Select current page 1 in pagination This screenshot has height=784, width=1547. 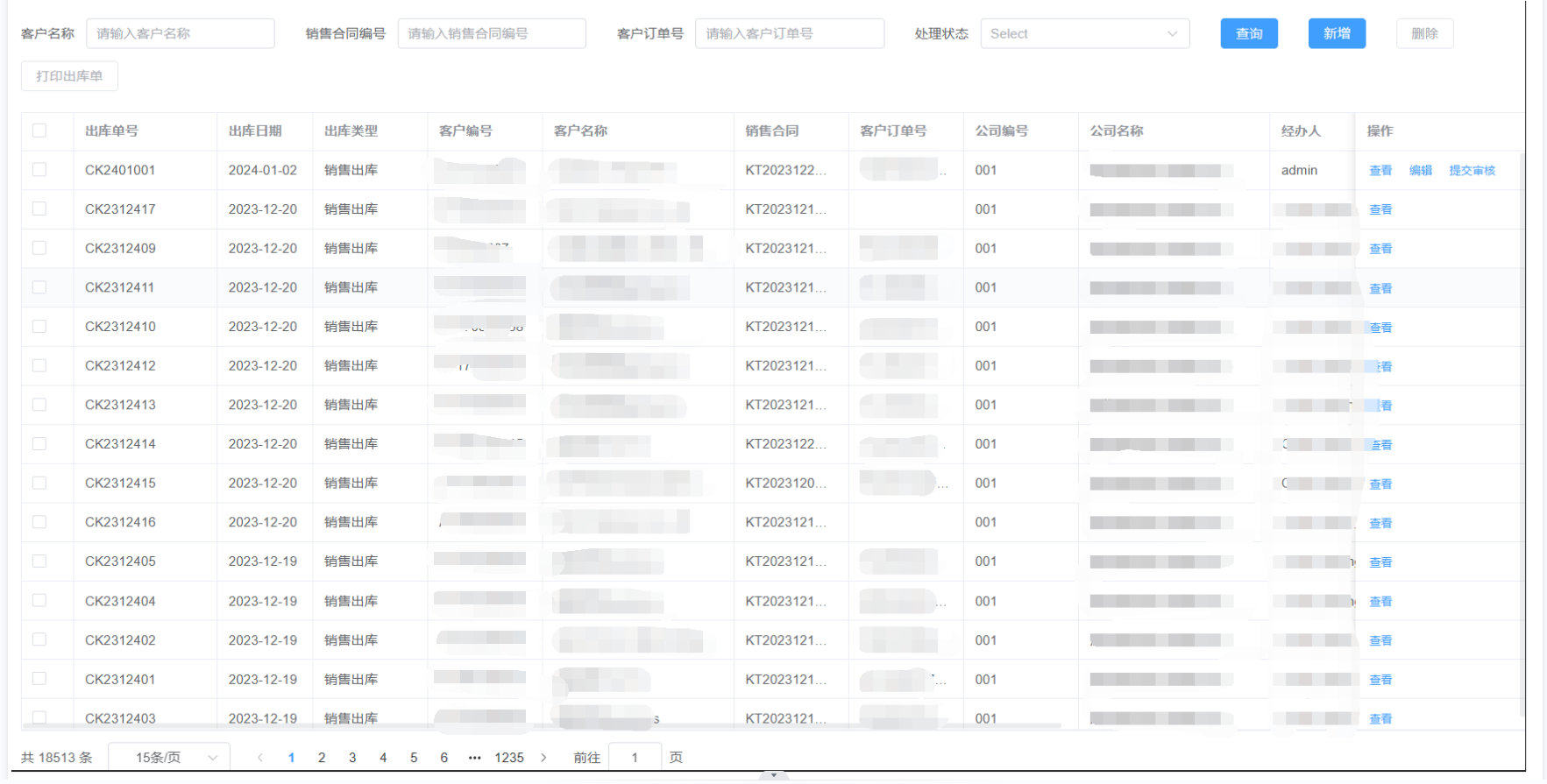coord(291,758)
